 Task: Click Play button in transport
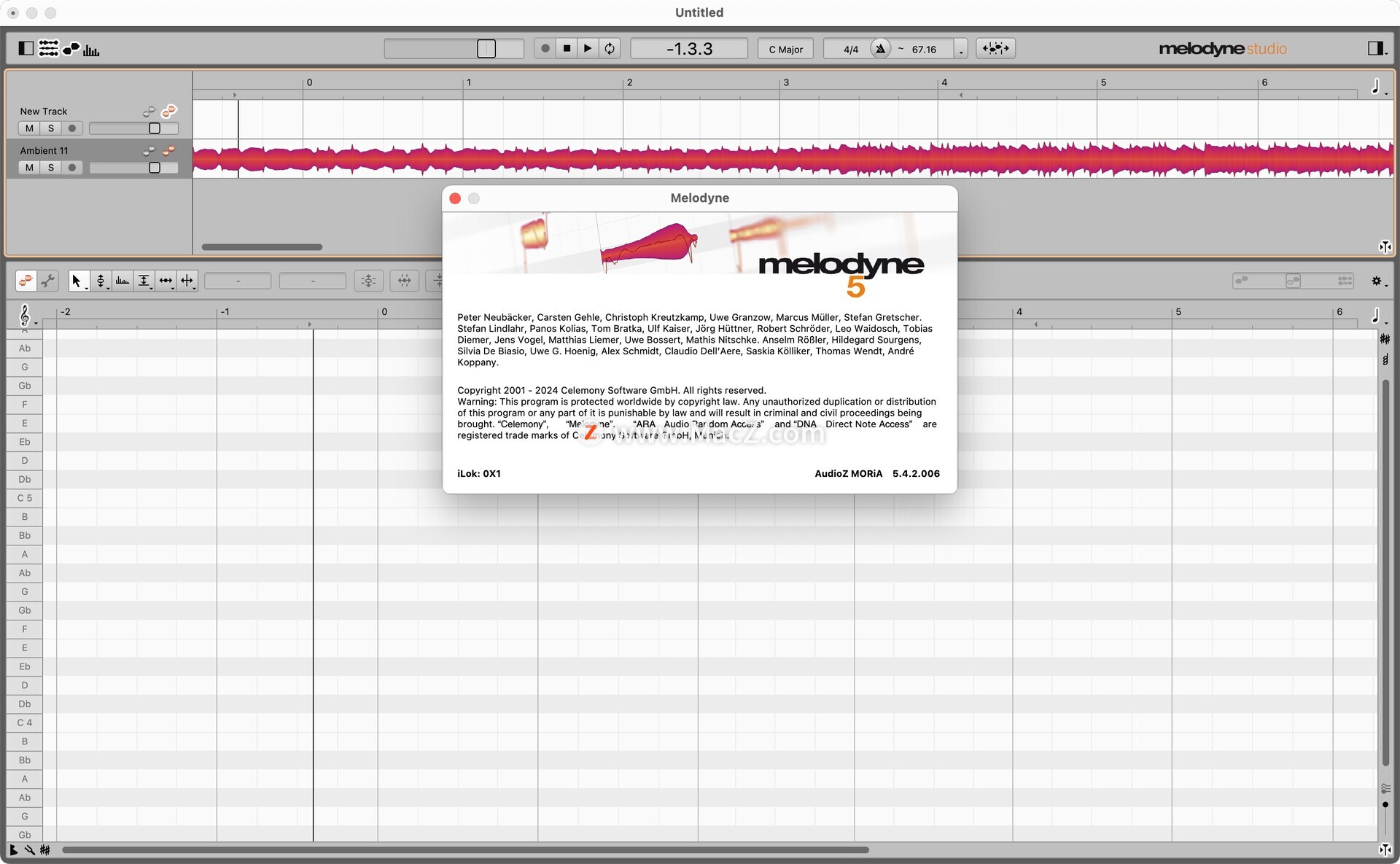point(588,49)
